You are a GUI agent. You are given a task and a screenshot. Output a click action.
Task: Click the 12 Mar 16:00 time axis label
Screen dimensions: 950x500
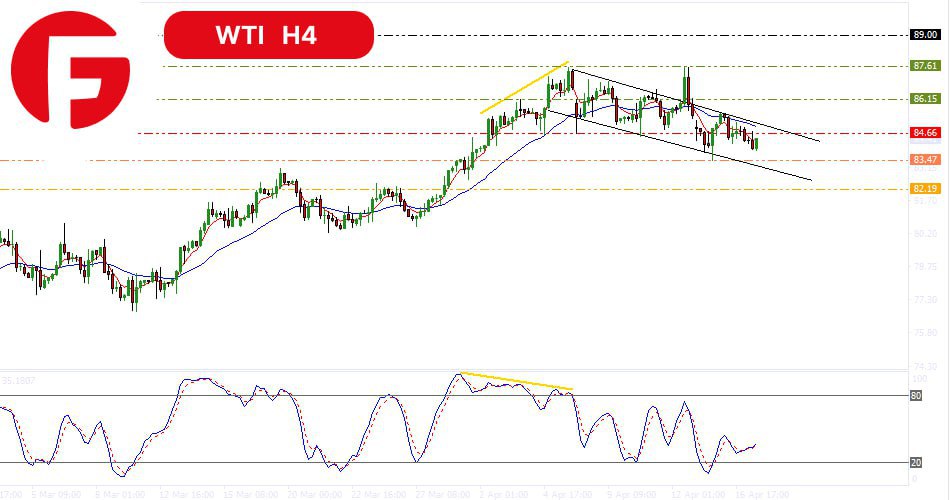click(x=187, y=495)
